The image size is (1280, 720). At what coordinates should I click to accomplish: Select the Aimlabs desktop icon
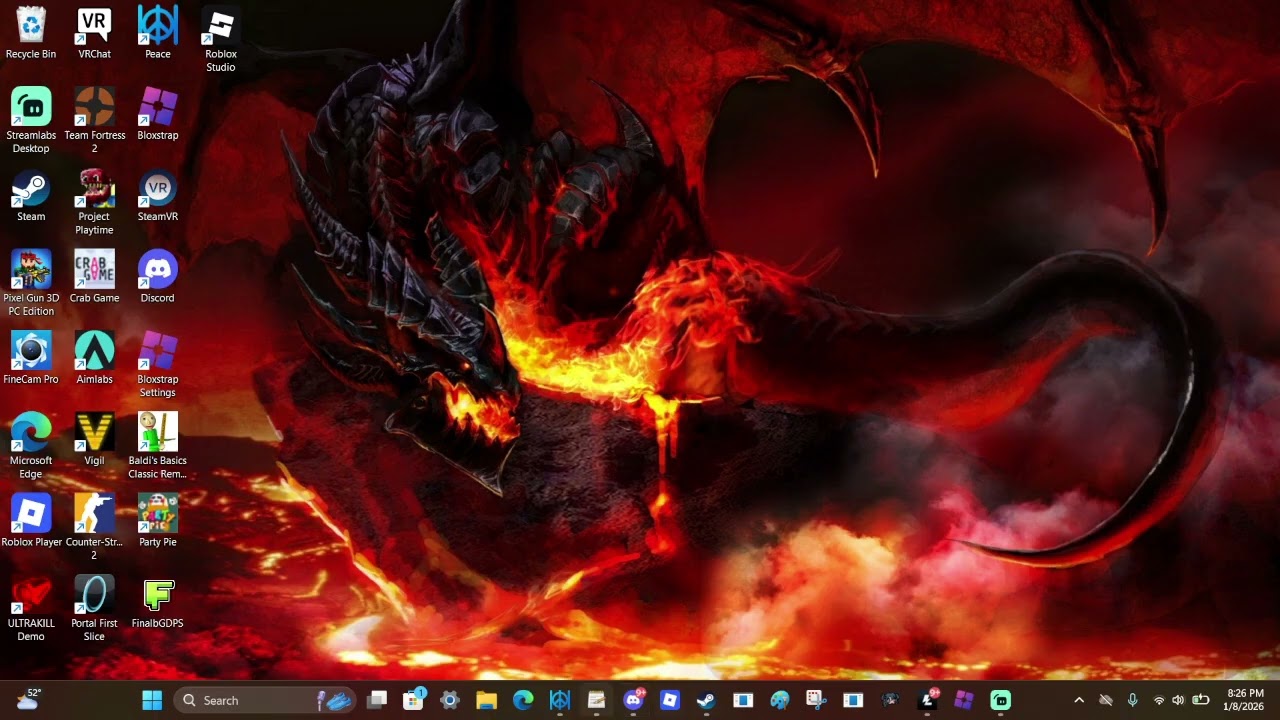click(x=94, y=358)
